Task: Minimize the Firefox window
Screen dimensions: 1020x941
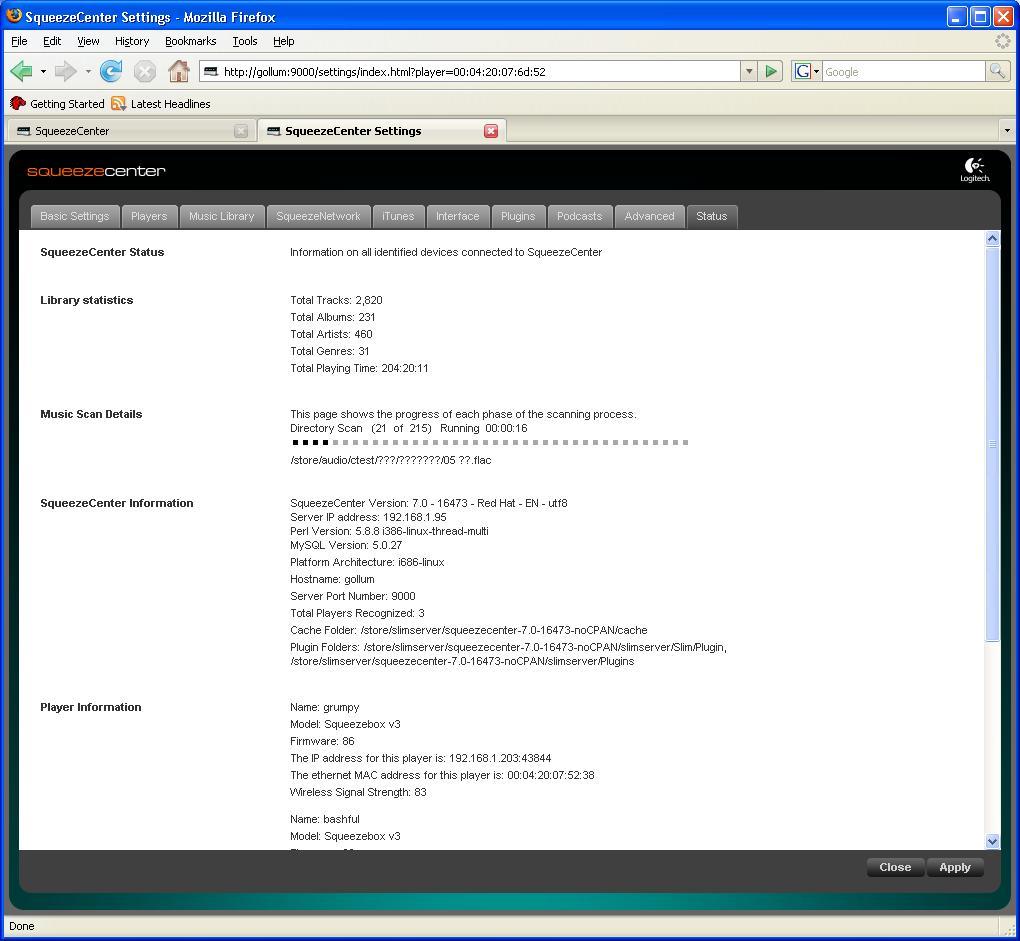Action: click(956, 16)
